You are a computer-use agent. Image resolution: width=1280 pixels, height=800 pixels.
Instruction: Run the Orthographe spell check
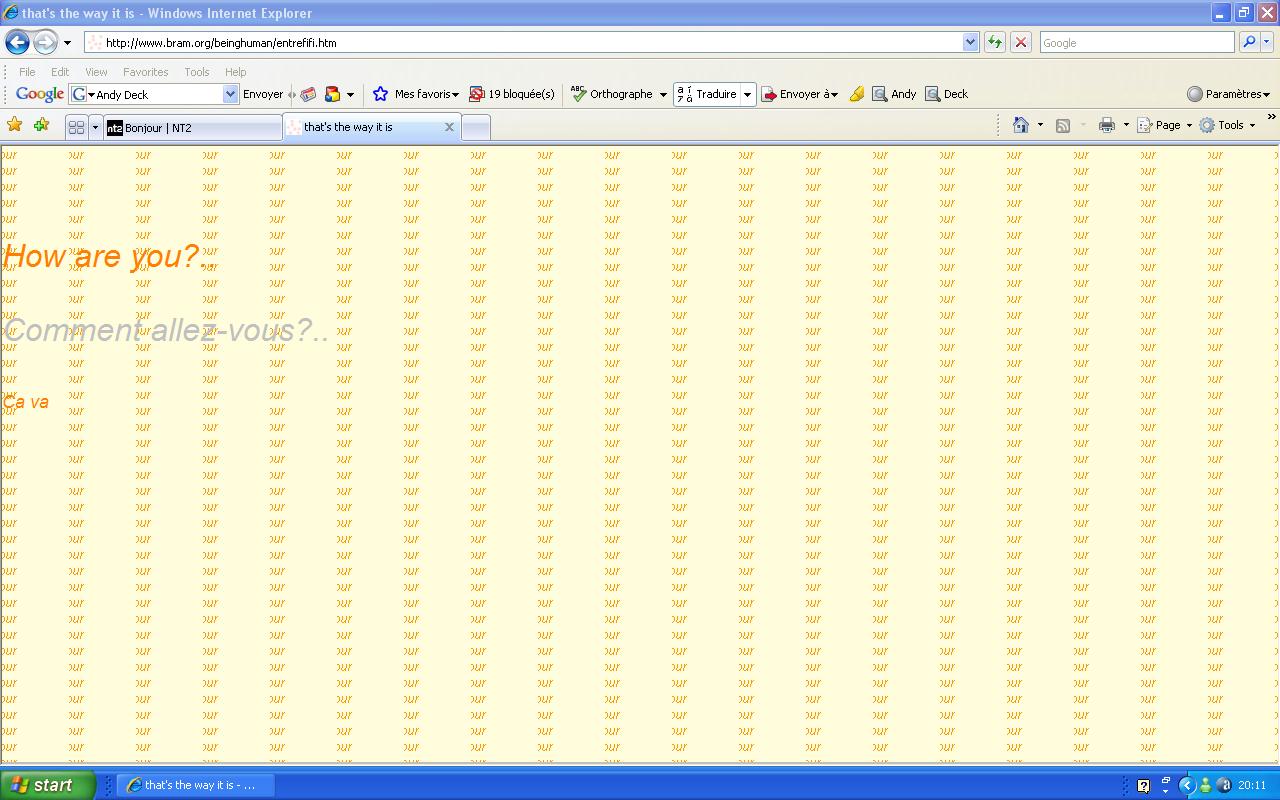coord(611,94)
